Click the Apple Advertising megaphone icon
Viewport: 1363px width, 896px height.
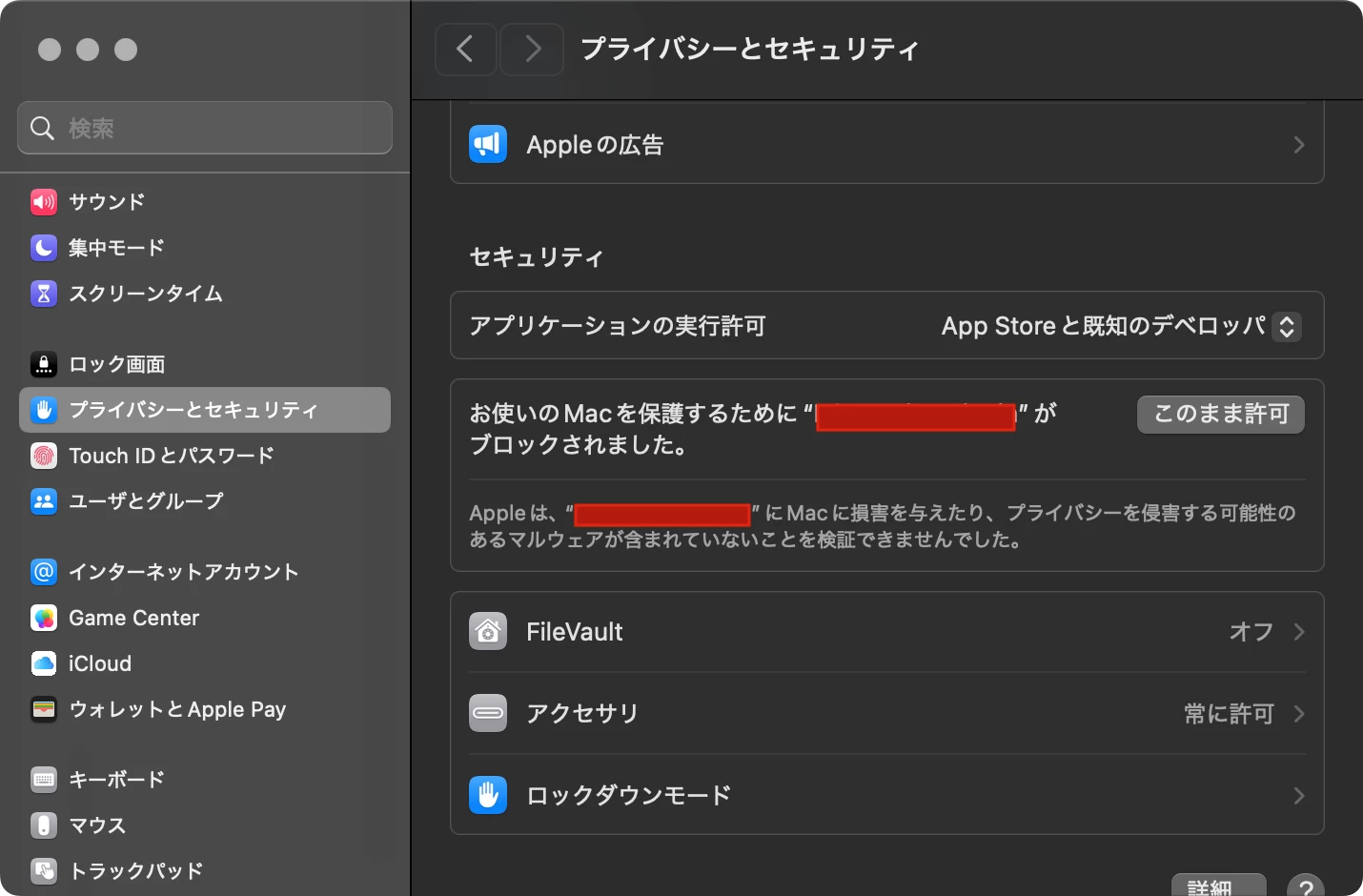[x=488, y=145]
